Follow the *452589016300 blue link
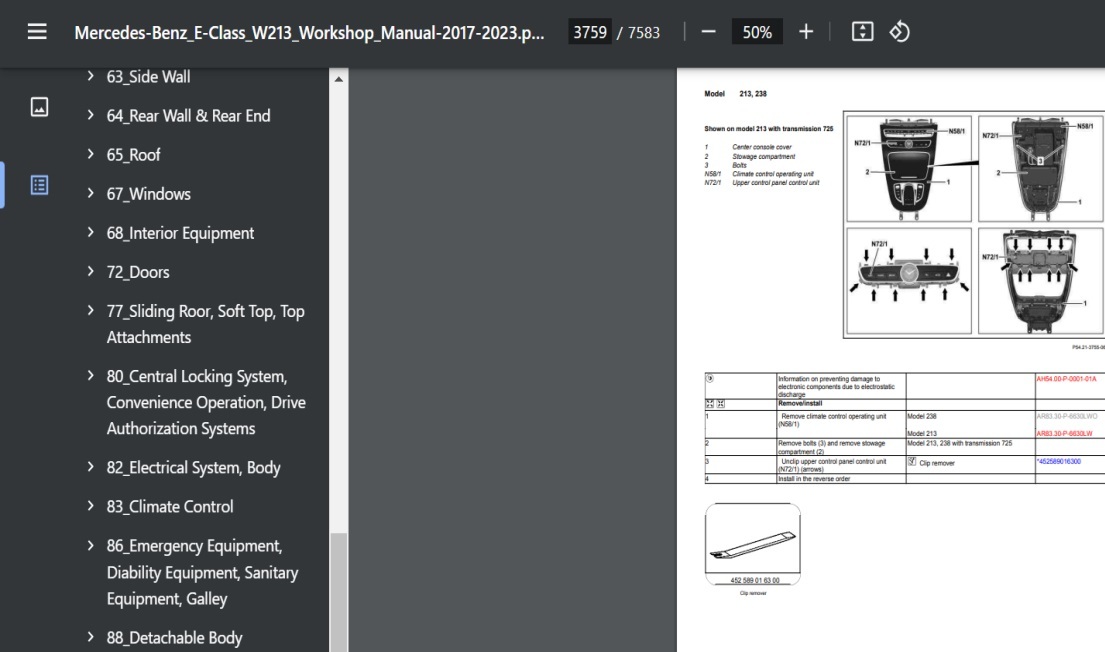 1058,462
